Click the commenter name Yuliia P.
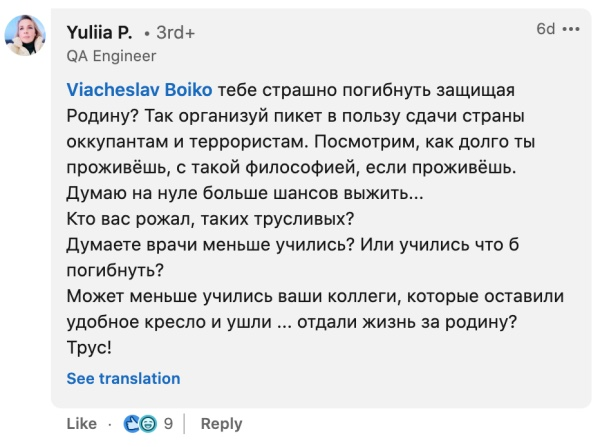600x447 pixels. coord(99,30)
